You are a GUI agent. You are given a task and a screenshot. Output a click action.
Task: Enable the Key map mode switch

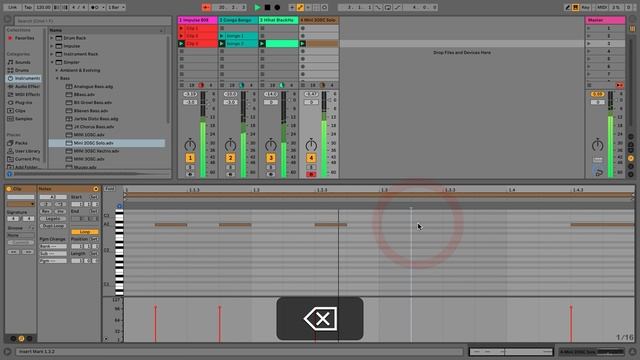[586, 7]
